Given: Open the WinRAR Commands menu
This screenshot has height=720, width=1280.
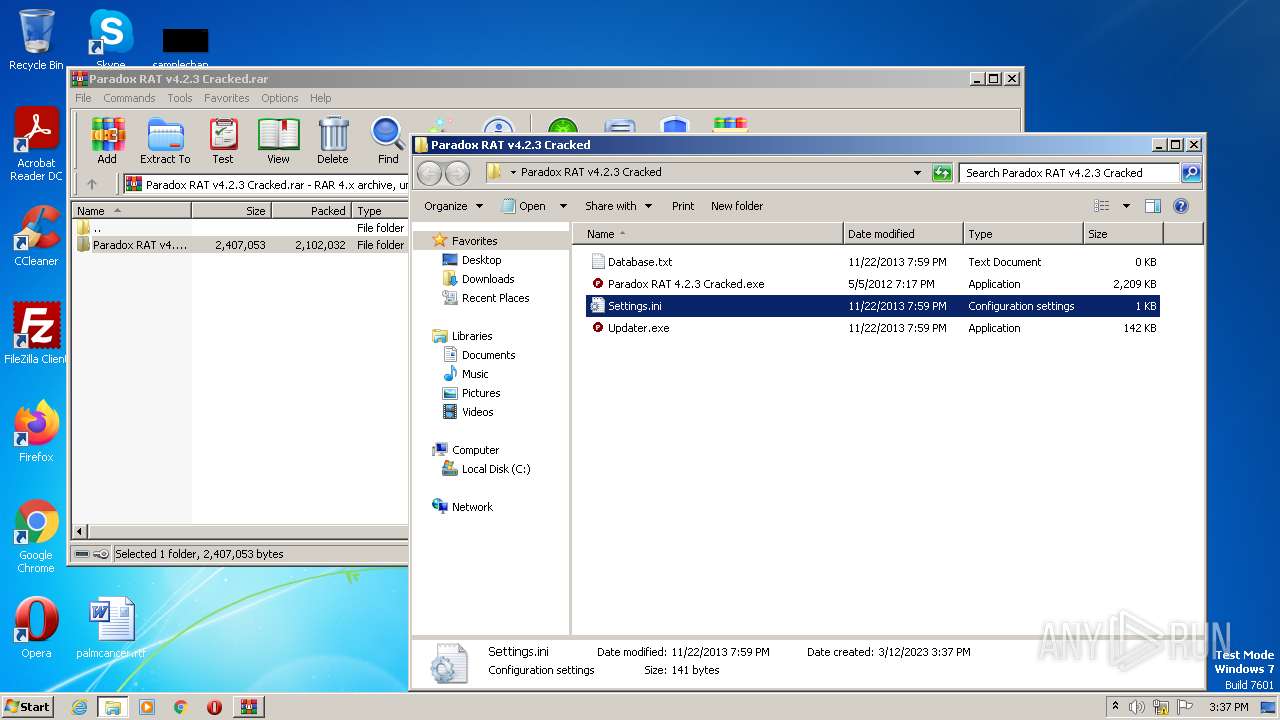Looking at the screenshot, I should tap(129, 98).
